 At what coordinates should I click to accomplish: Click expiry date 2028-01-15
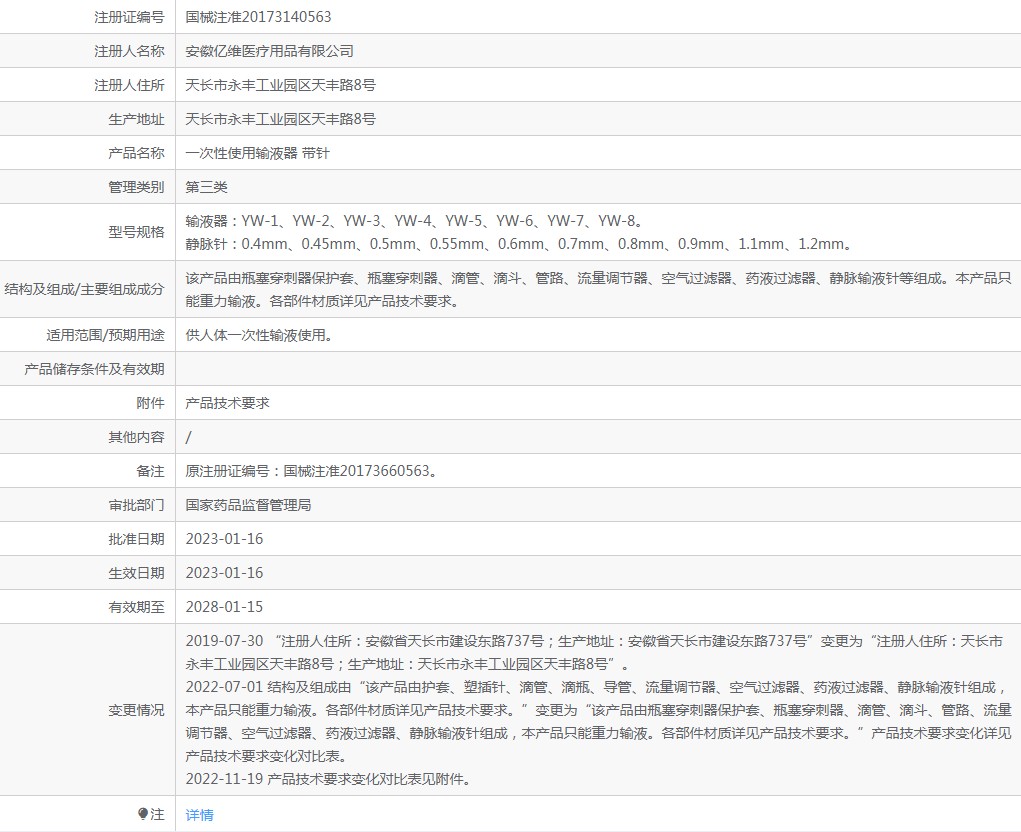(x=225, y=607)
